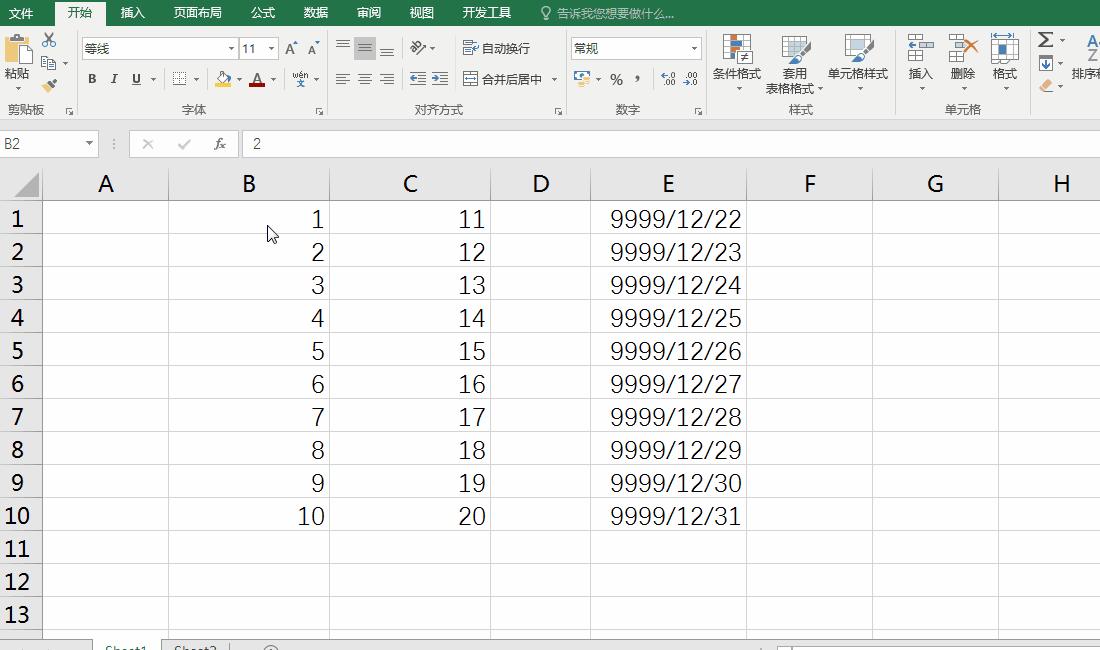Screen dimensions: 1100x650
Task: Open the 文件 File tab
Action: coord(20,13)
